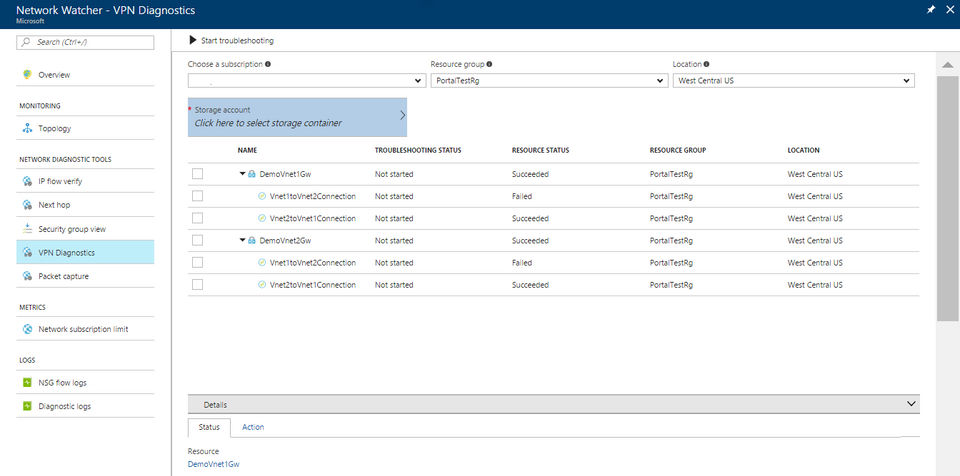Check Vnet2toVnet1Connection under DemoVnet1Gw

coord(197,218)
